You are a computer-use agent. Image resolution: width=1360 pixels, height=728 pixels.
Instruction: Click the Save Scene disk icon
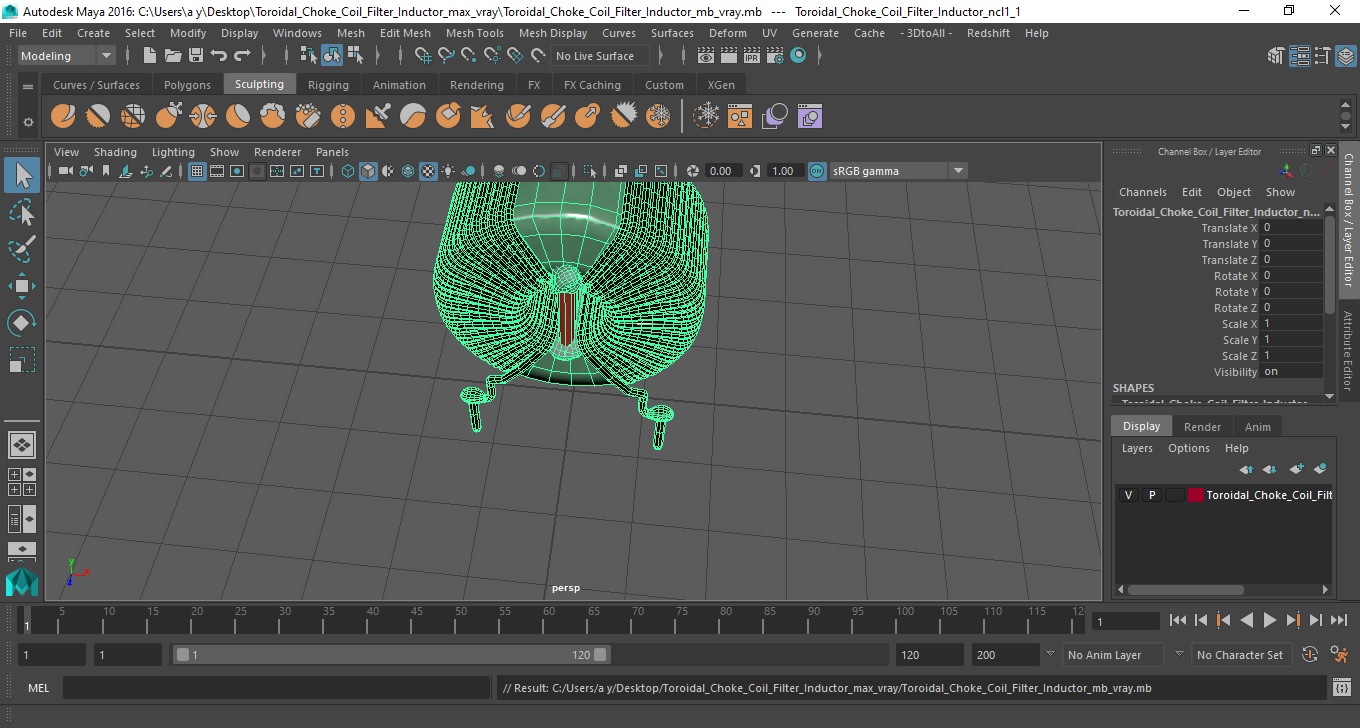196,56
